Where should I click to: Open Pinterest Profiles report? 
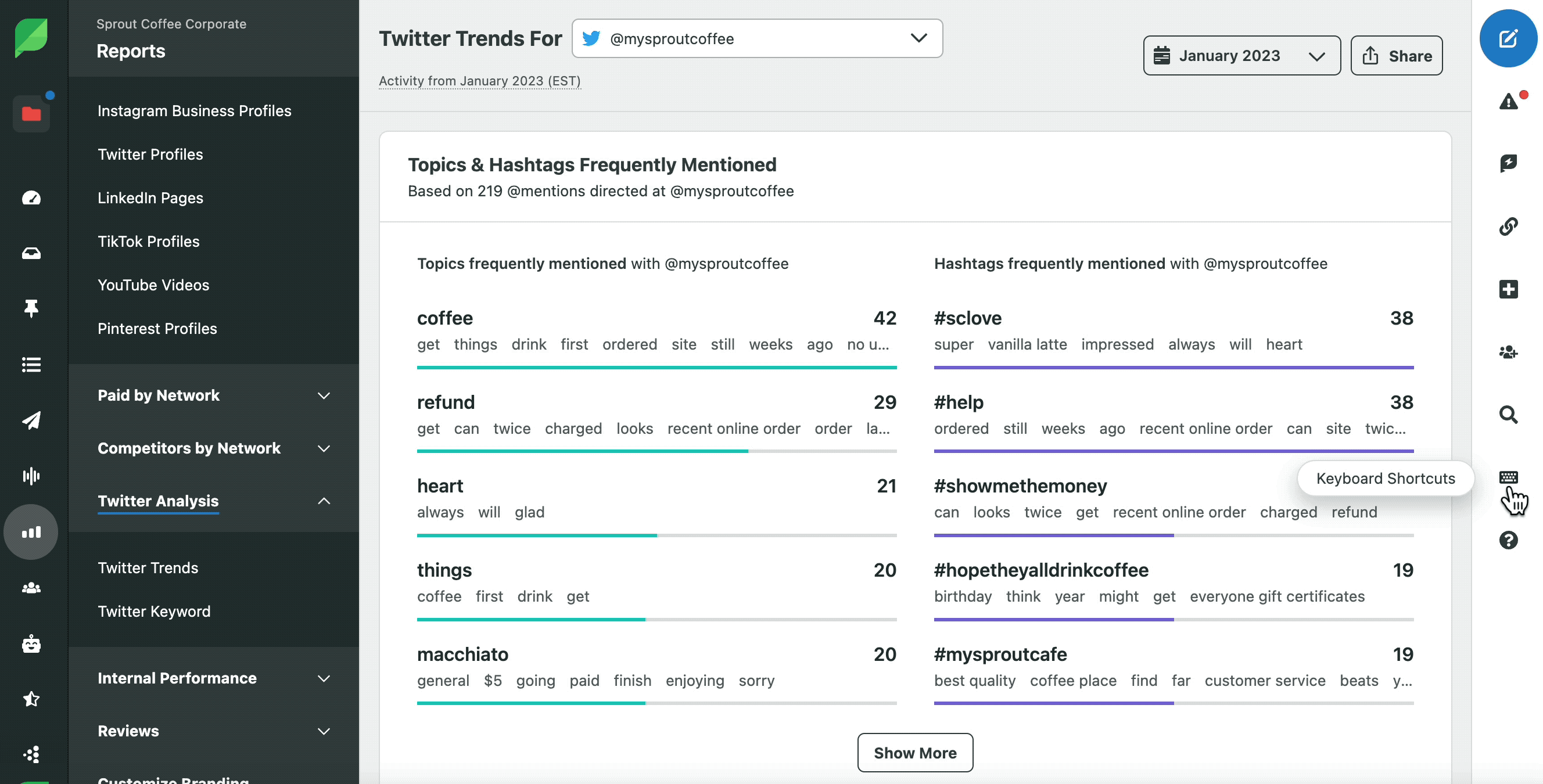(x=157, y=329)
